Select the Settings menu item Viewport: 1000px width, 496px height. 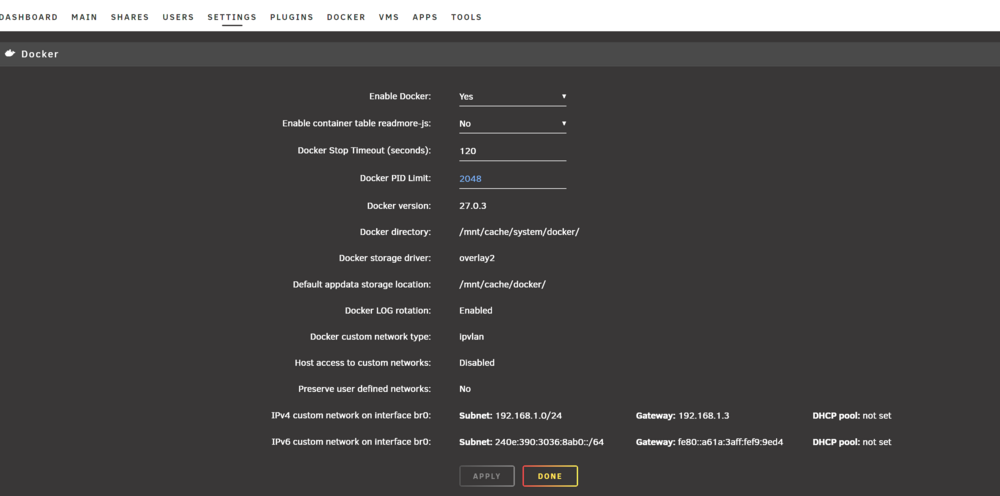coord(232,17)
